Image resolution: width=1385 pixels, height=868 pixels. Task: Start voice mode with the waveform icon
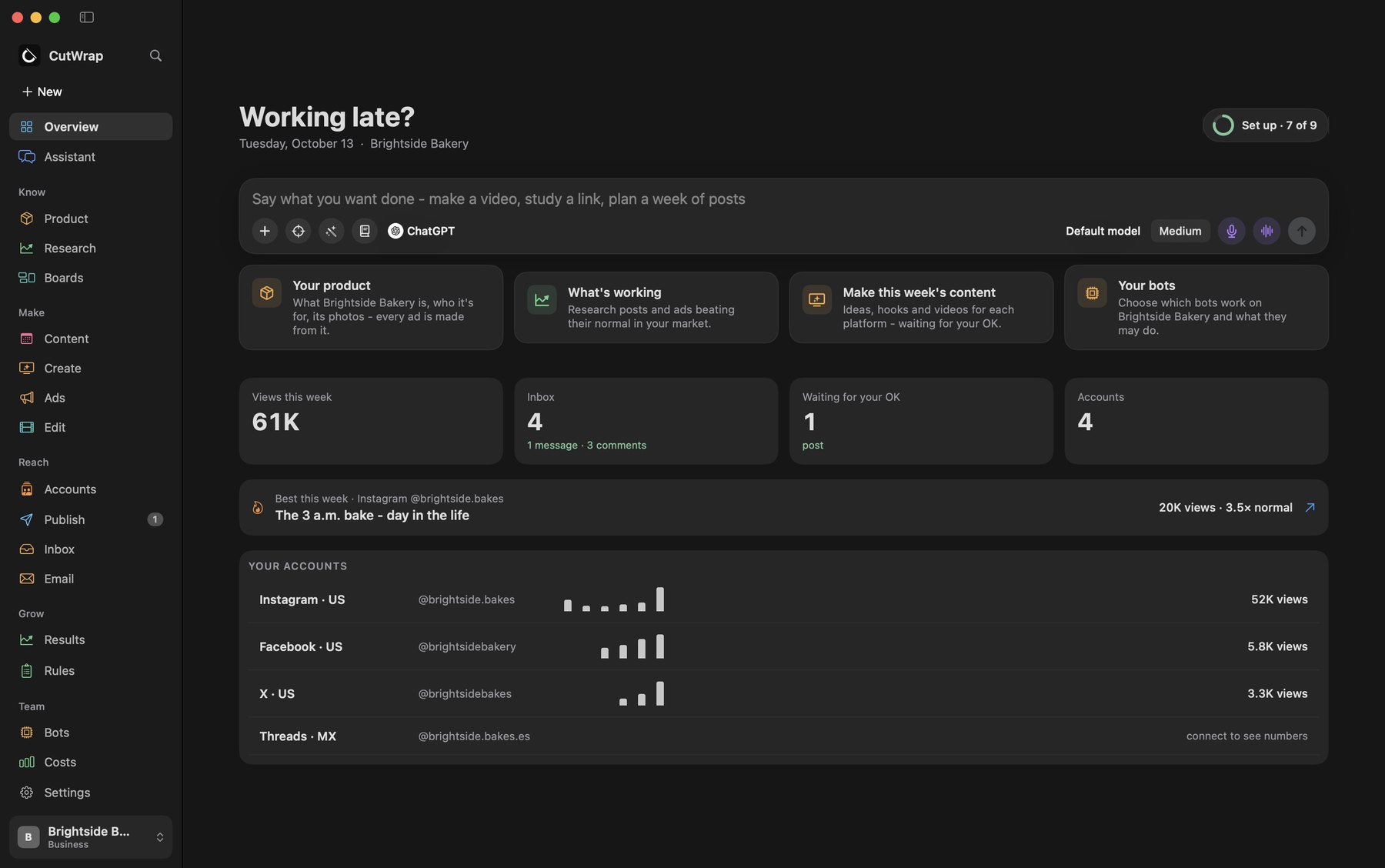pos(1267,231)
